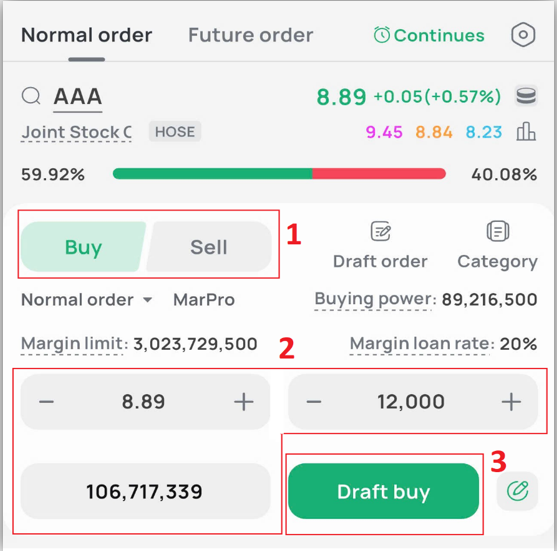557x551 pixels.
Task: Expand the Normal order dropdown
Action: point(87,300)
